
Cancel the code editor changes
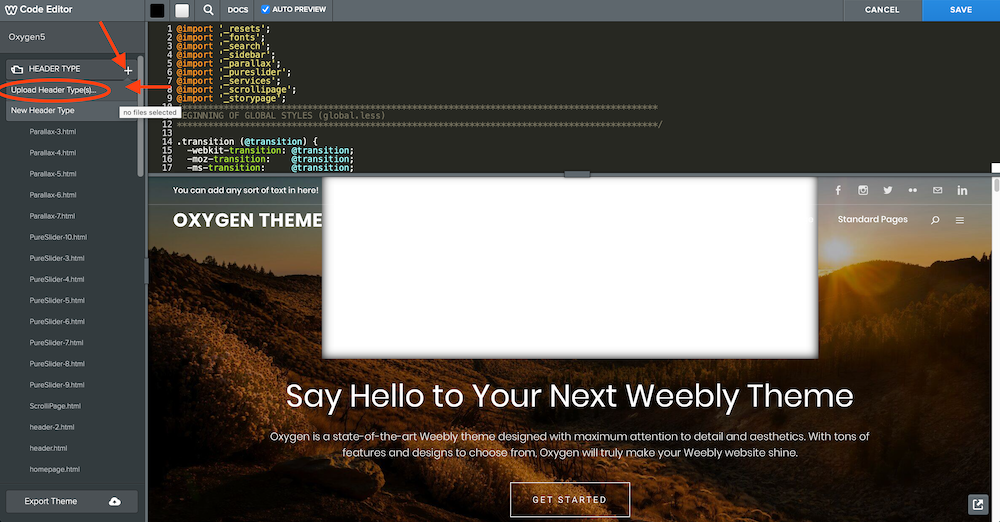882,10
